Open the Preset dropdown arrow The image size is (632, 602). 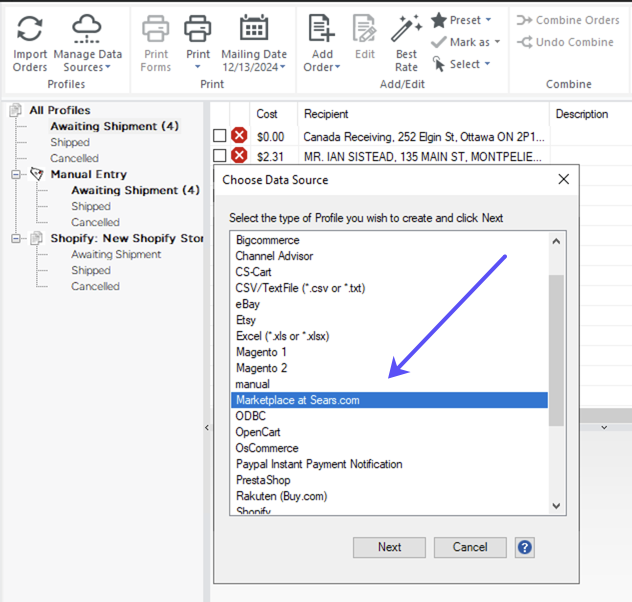(x=489, y=20)
